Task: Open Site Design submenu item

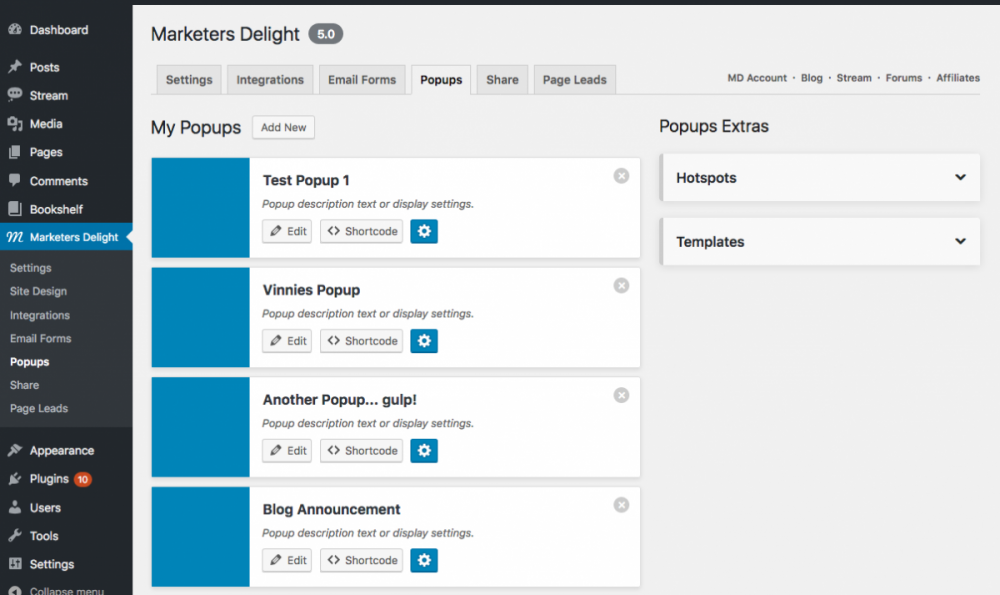Action: (38, 291)
